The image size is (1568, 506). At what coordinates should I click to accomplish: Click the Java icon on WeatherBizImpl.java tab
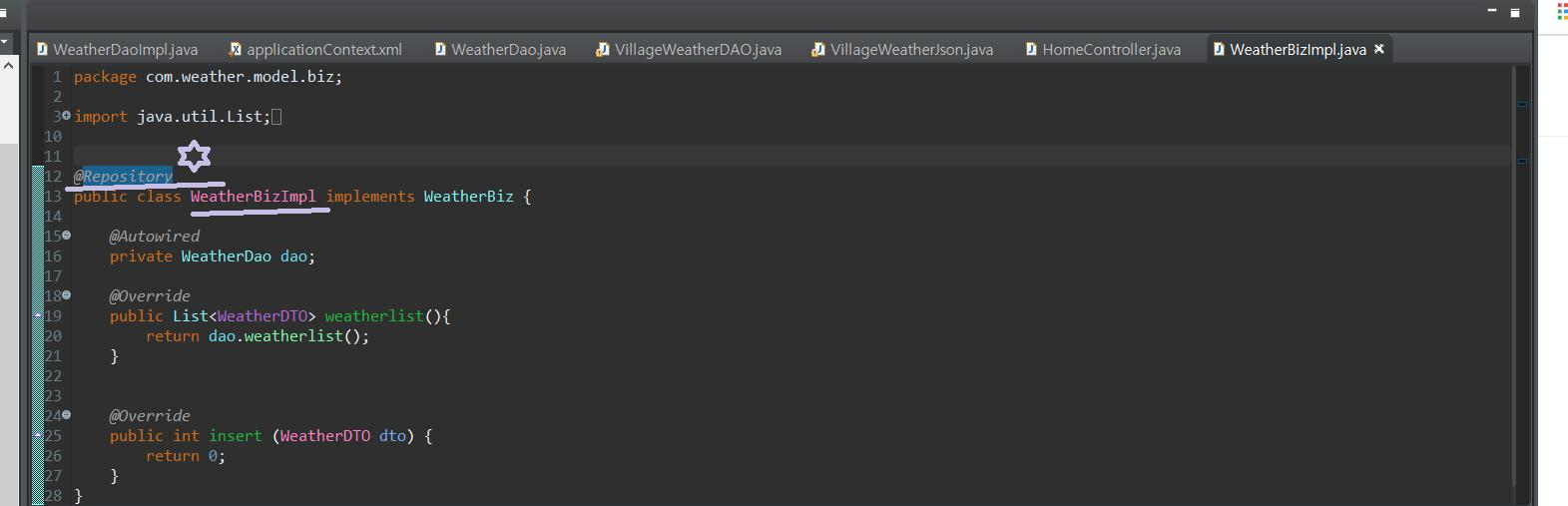pos(1219,49)
